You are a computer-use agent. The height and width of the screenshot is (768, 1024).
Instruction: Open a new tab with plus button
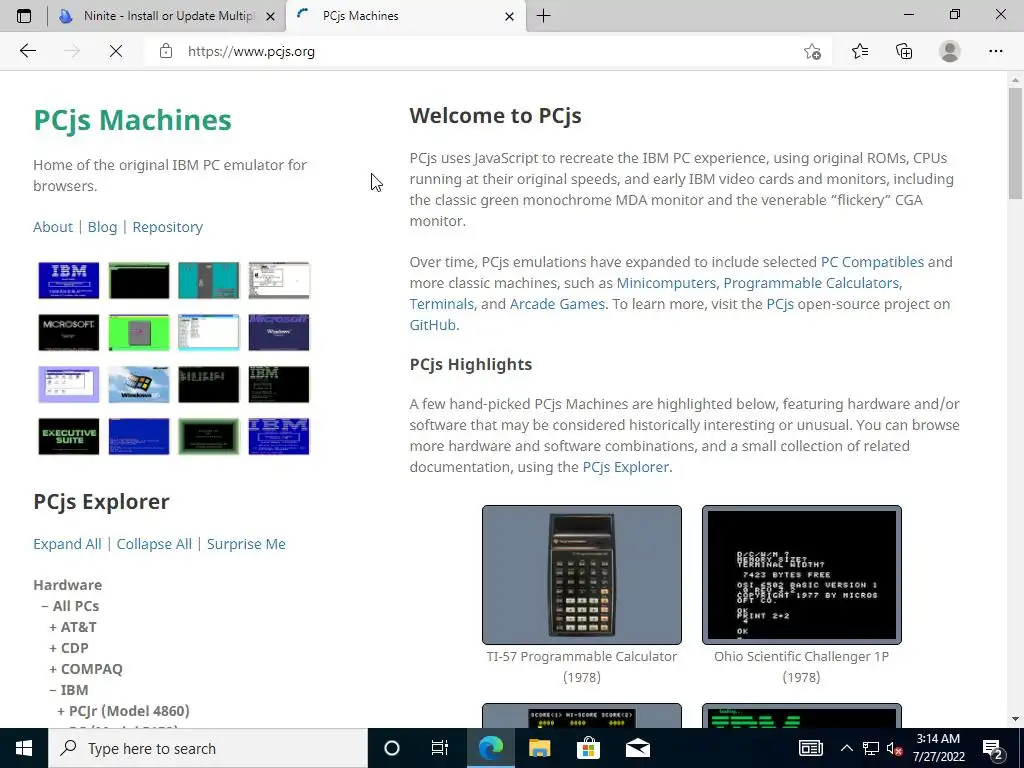click(543, 16)
